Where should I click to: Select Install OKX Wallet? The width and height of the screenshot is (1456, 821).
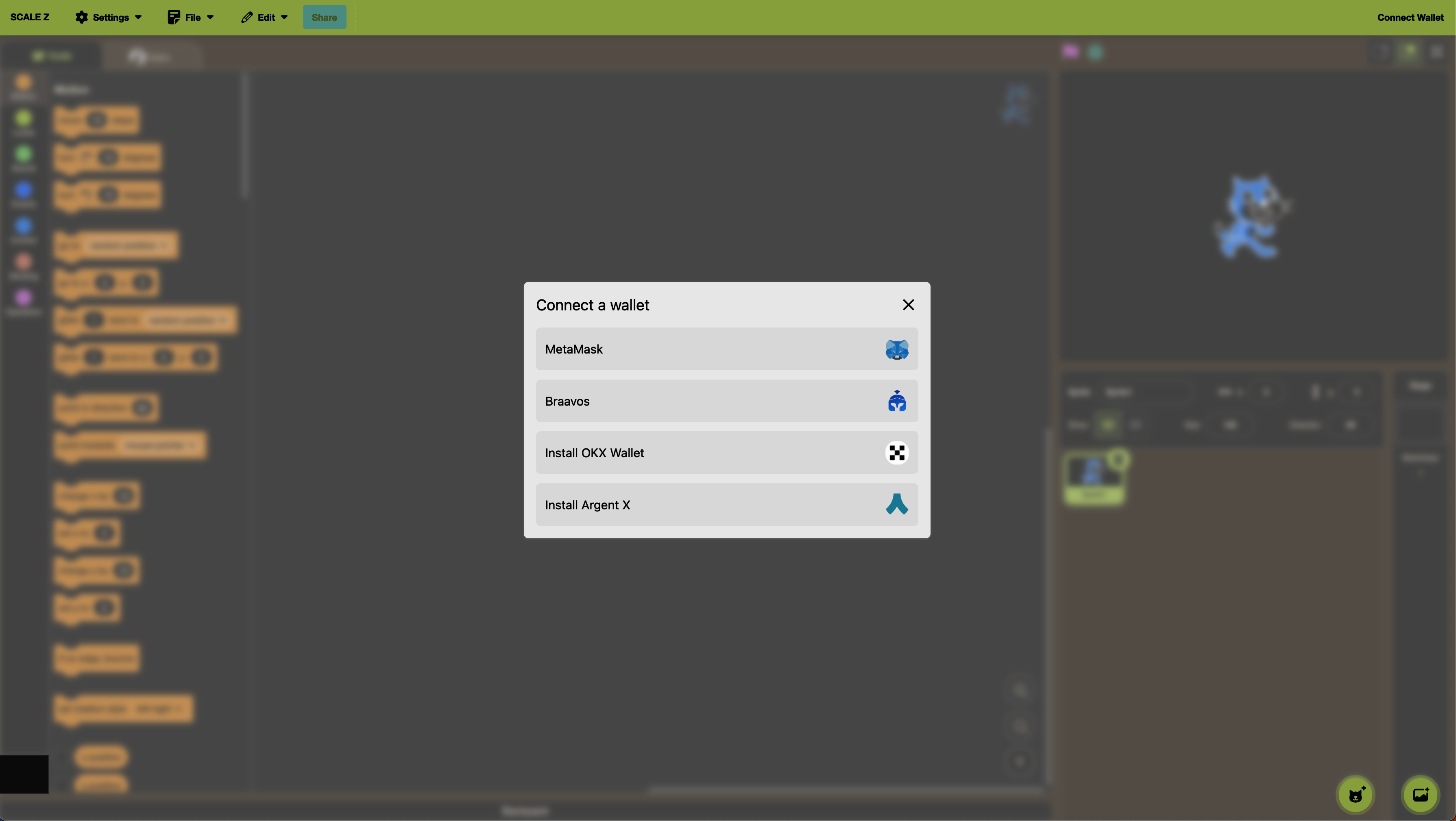tap(727, 453)
